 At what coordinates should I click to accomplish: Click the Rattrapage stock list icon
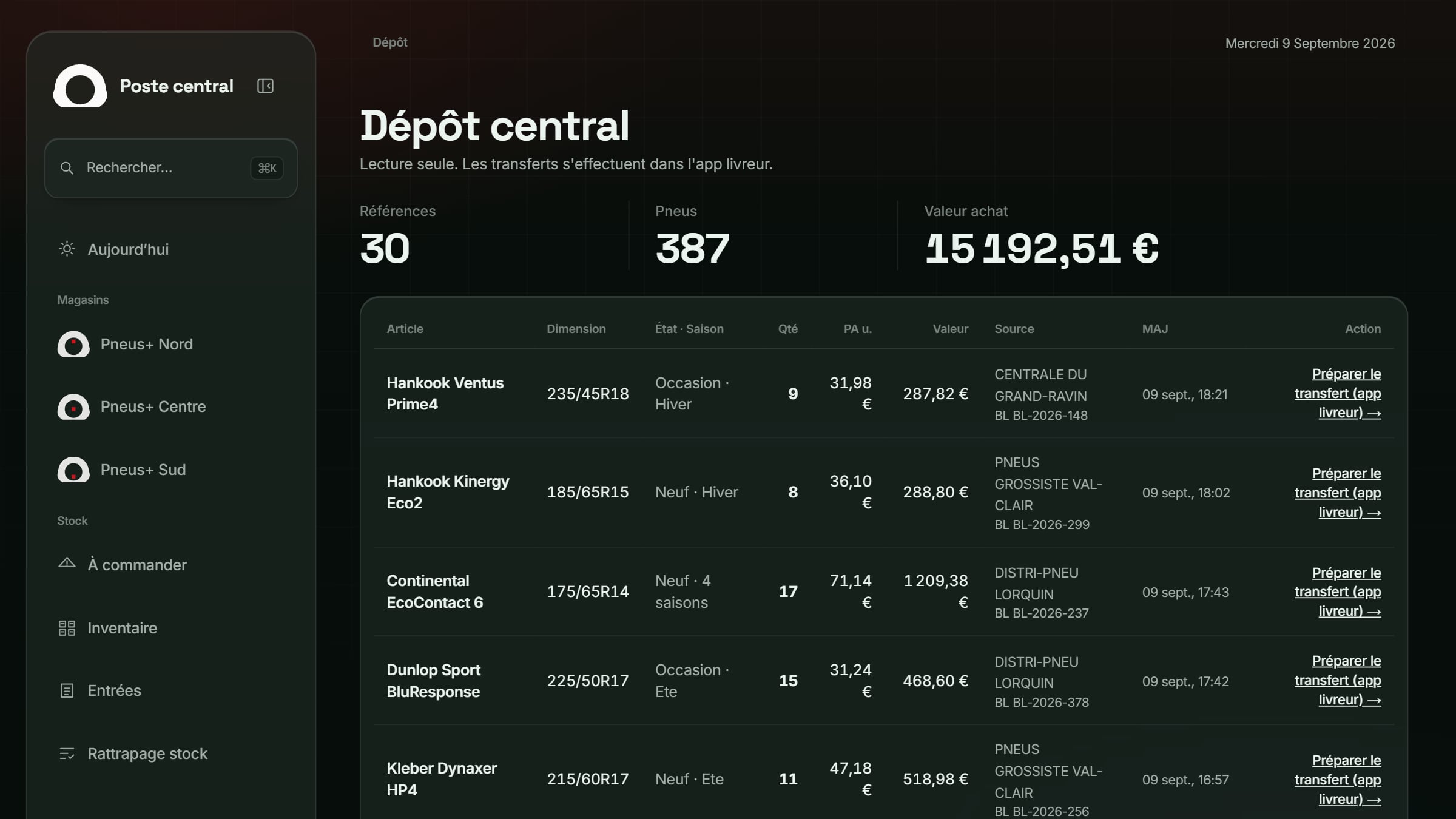click(x=67, y=753)
